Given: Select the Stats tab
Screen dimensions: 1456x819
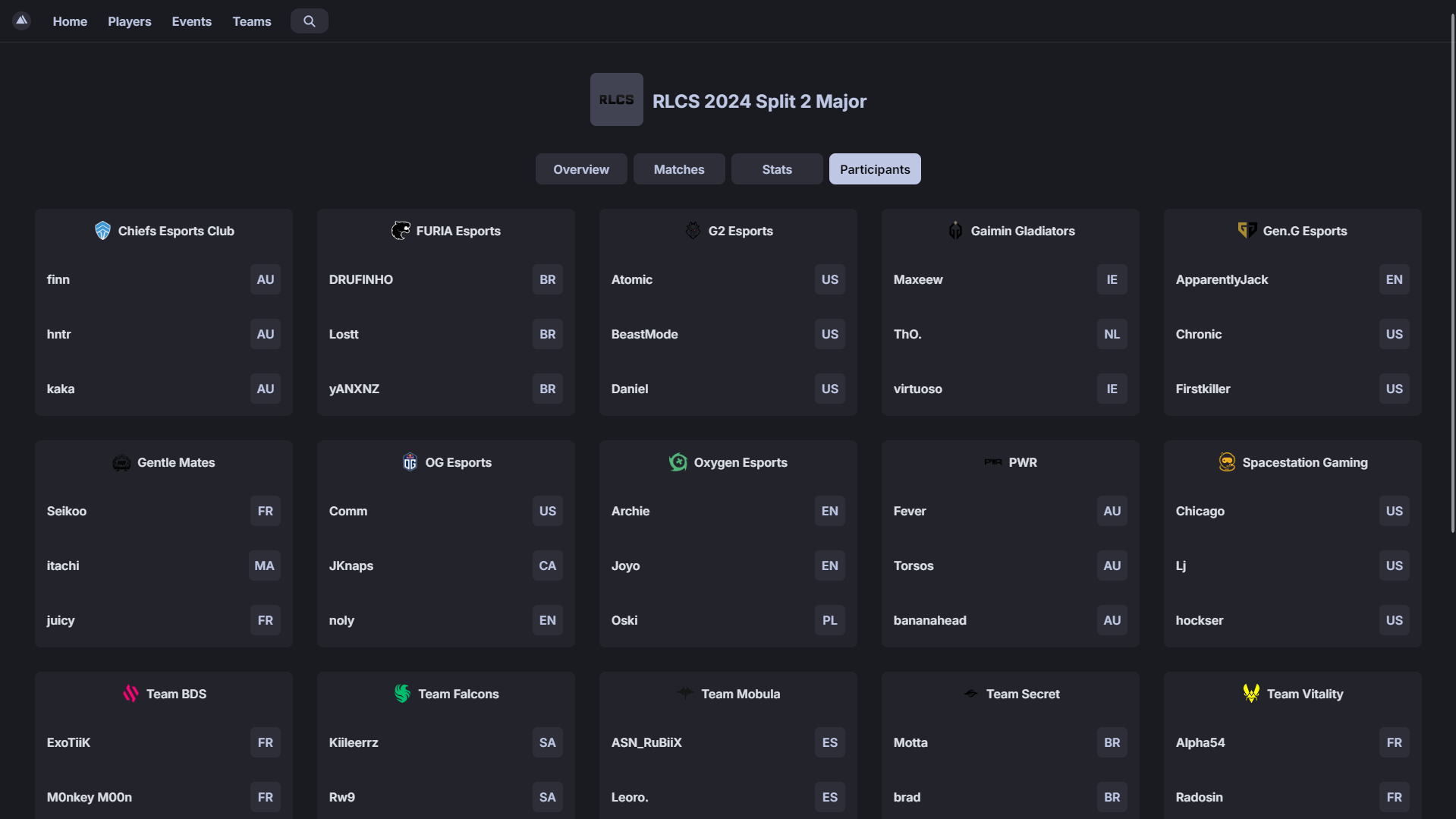Looking at the screenshot, I should [x=776, y=169].
